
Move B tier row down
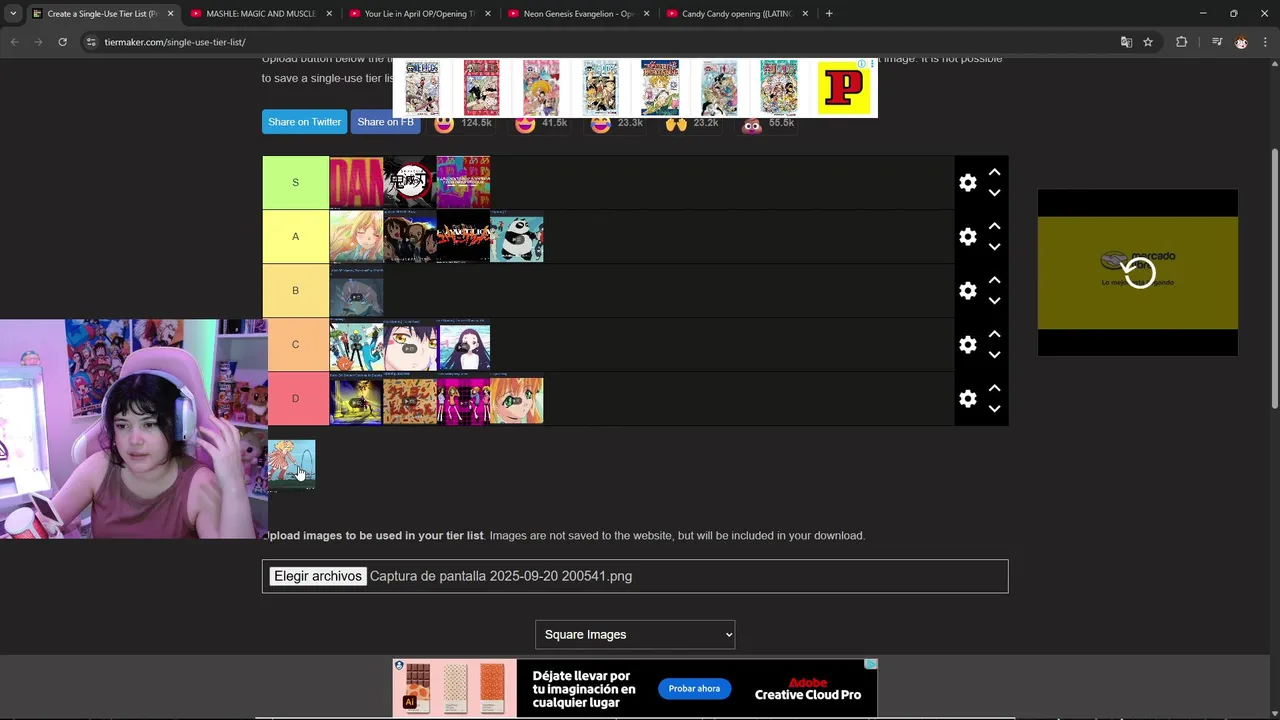pyautogui.click(x=994, y=301)
